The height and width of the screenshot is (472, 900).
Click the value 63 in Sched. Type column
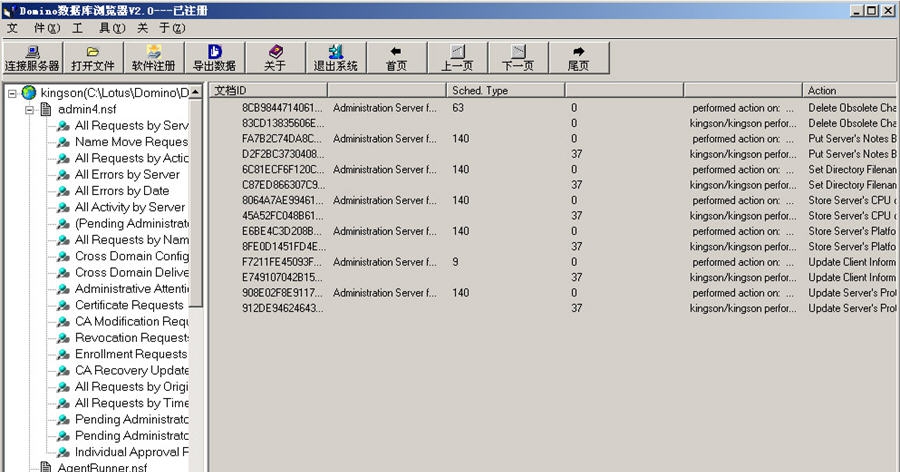point(457,108)
